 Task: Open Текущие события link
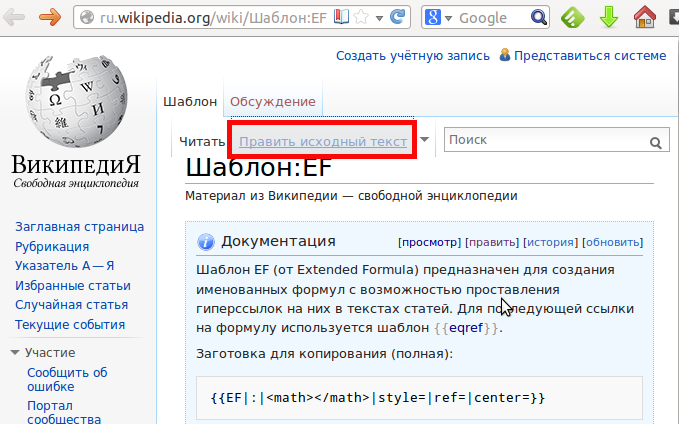pos(70,324)
